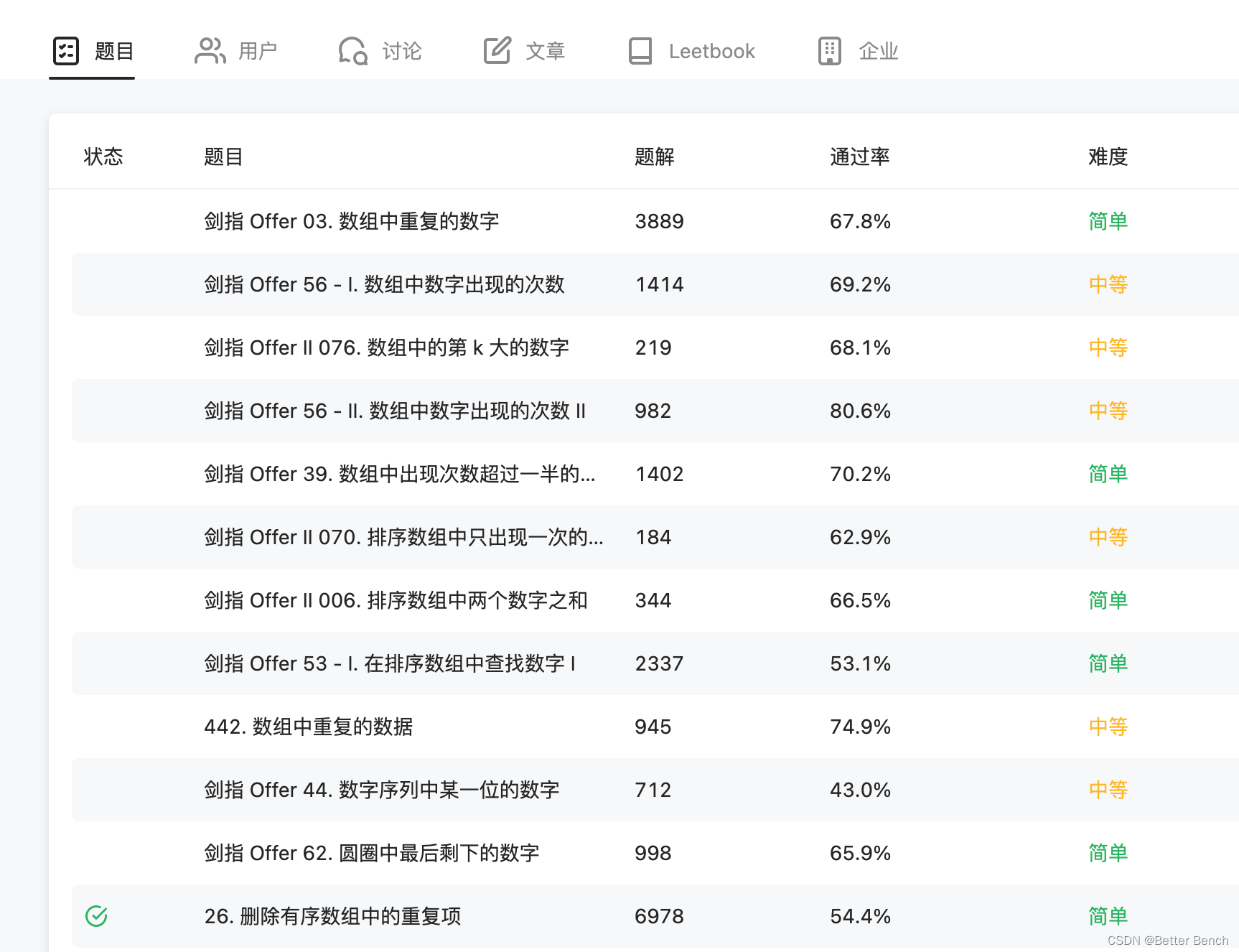
Task: Open 剑指 Offer II 076 第 k 大的数字
Action: click(x=387, y=347)
